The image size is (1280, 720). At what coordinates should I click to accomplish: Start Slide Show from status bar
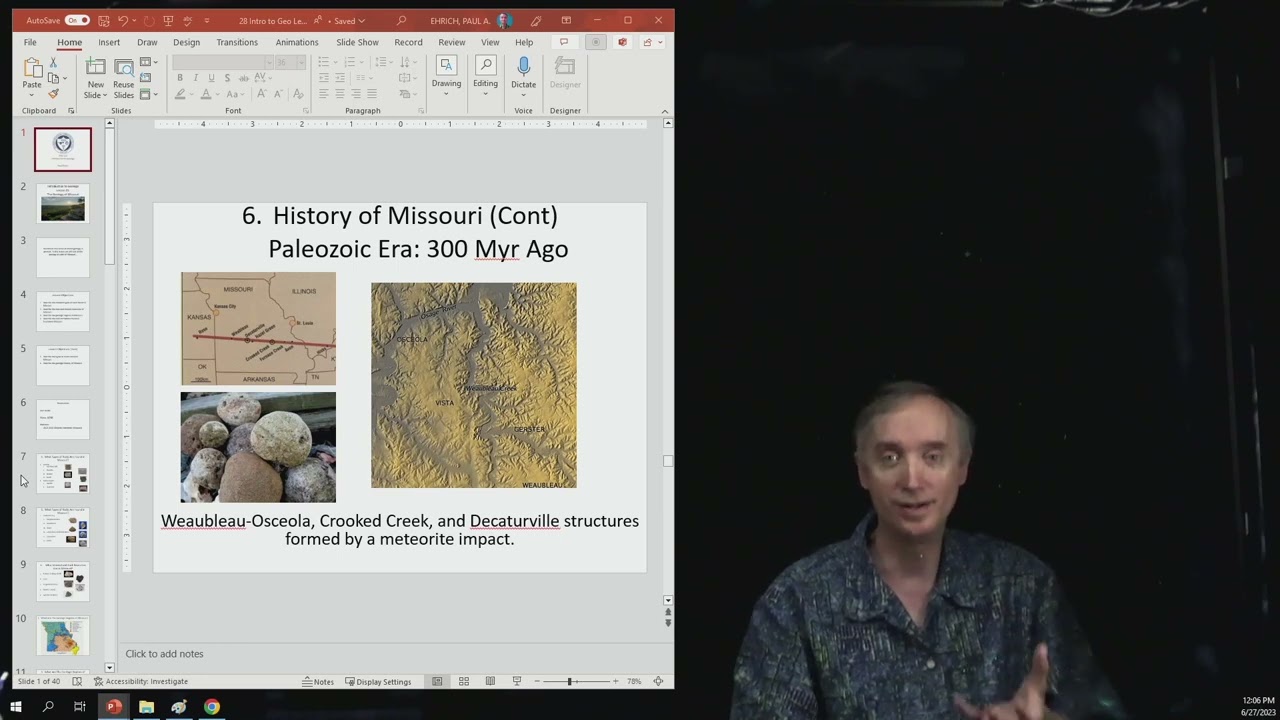(516, 681)
